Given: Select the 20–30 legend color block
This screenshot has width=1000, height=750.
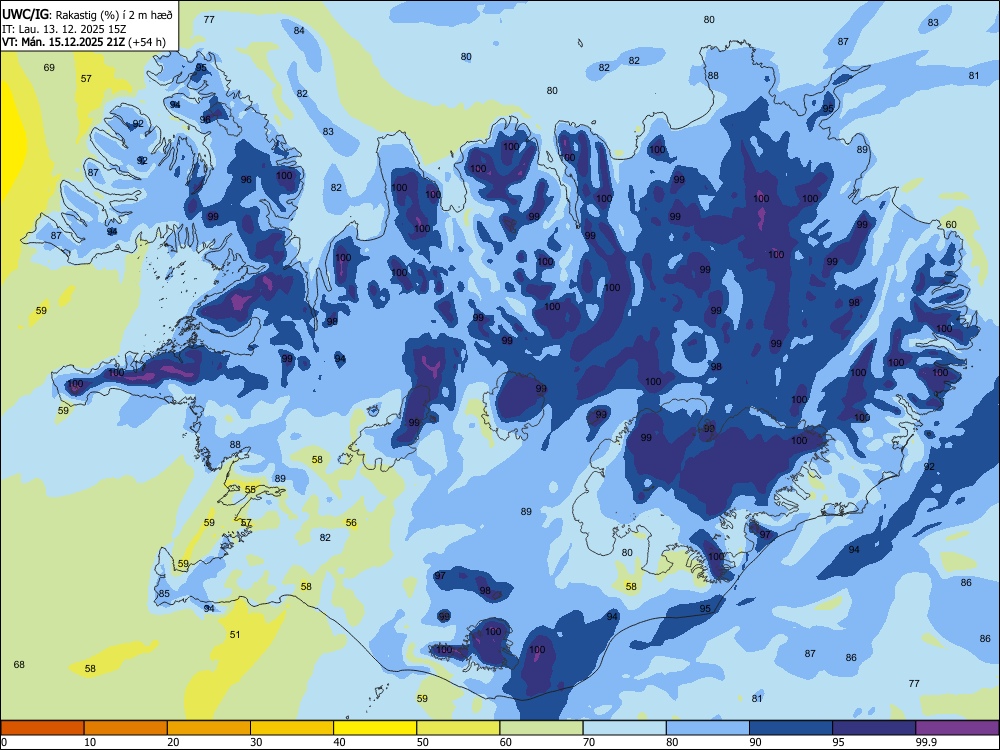Looking at the screenshot, I should 209,728.
